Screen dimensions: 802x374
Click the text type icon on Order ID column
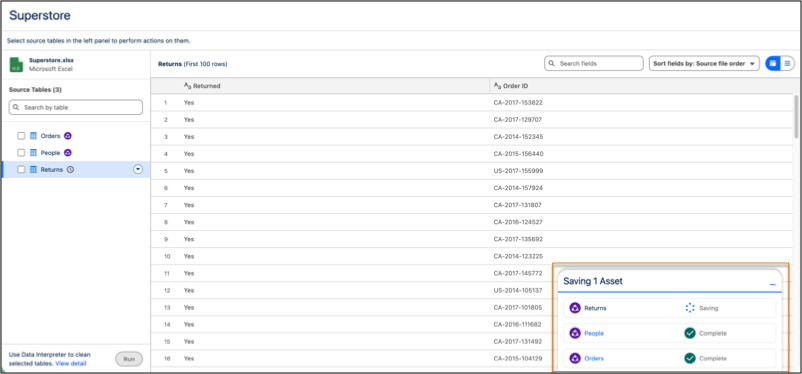click(497, 86)
